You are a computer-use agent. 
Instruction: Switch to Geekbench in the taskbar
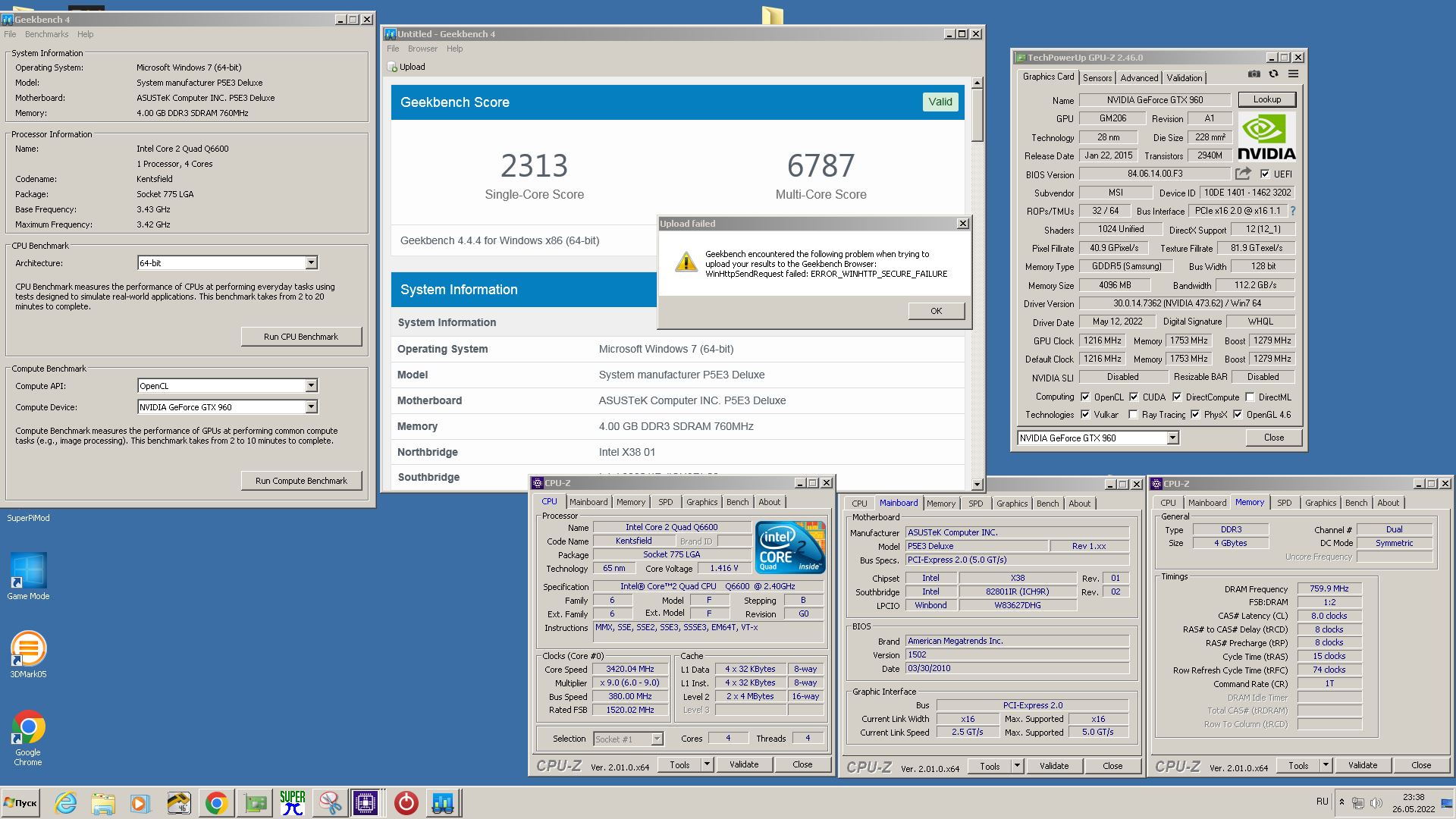click(443, 803)
